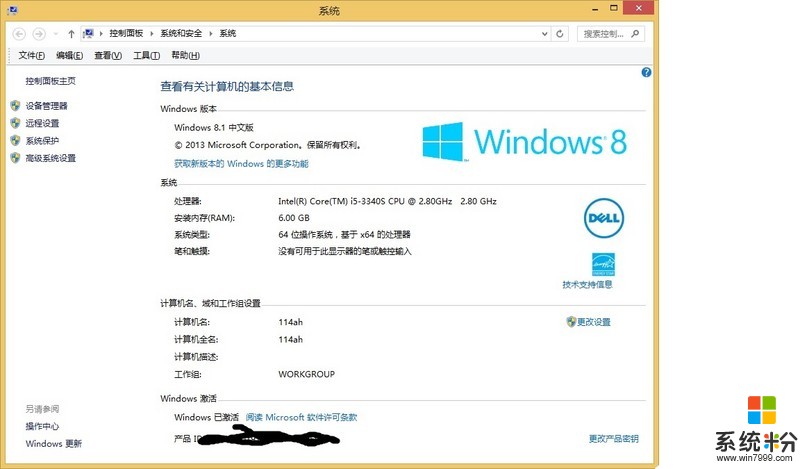Viewport: 800px width, 469px height.
Task: Open the recent locations dropdown arrow
Action: point(56,34)
